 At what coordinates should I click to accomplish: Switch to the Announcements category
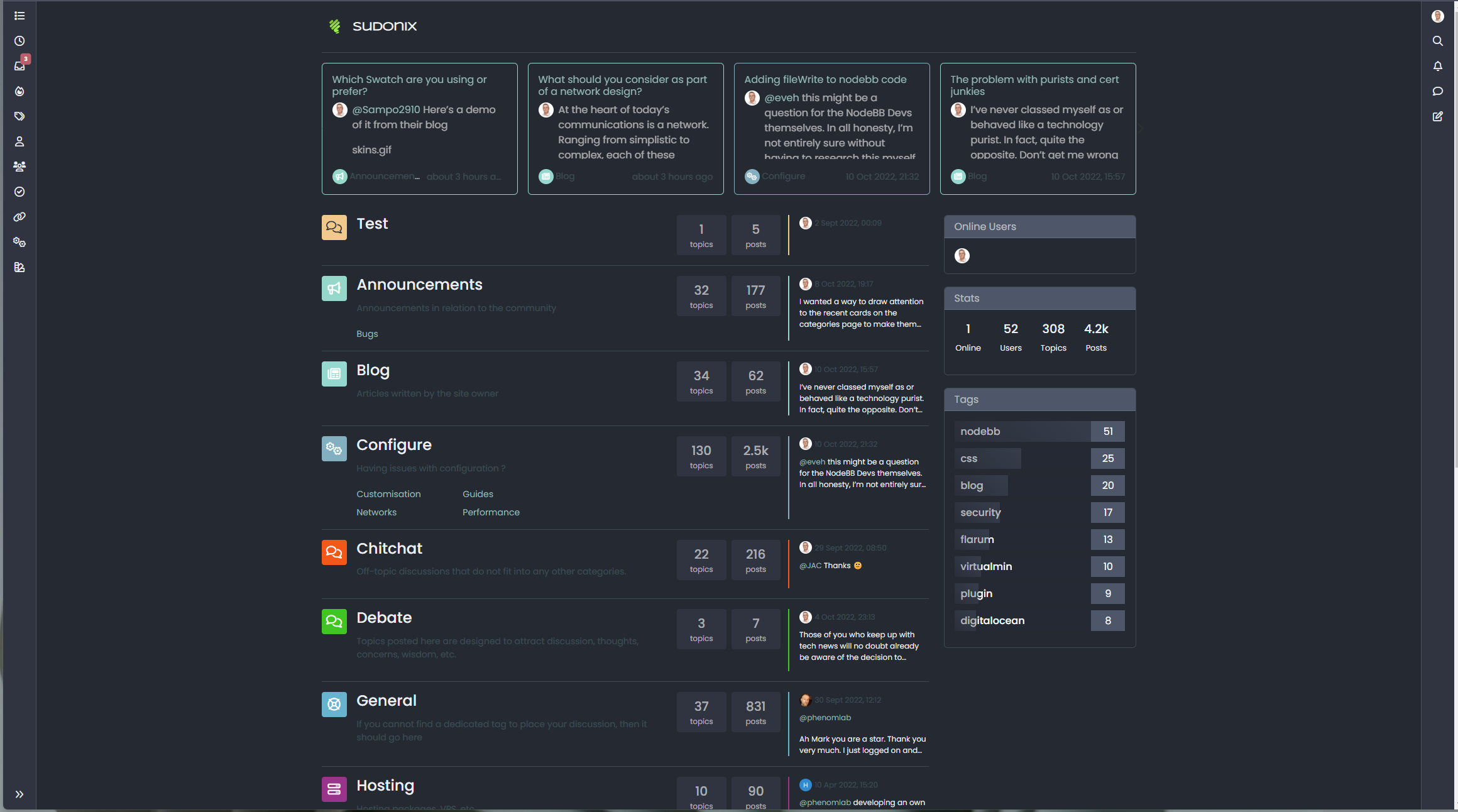419,284
